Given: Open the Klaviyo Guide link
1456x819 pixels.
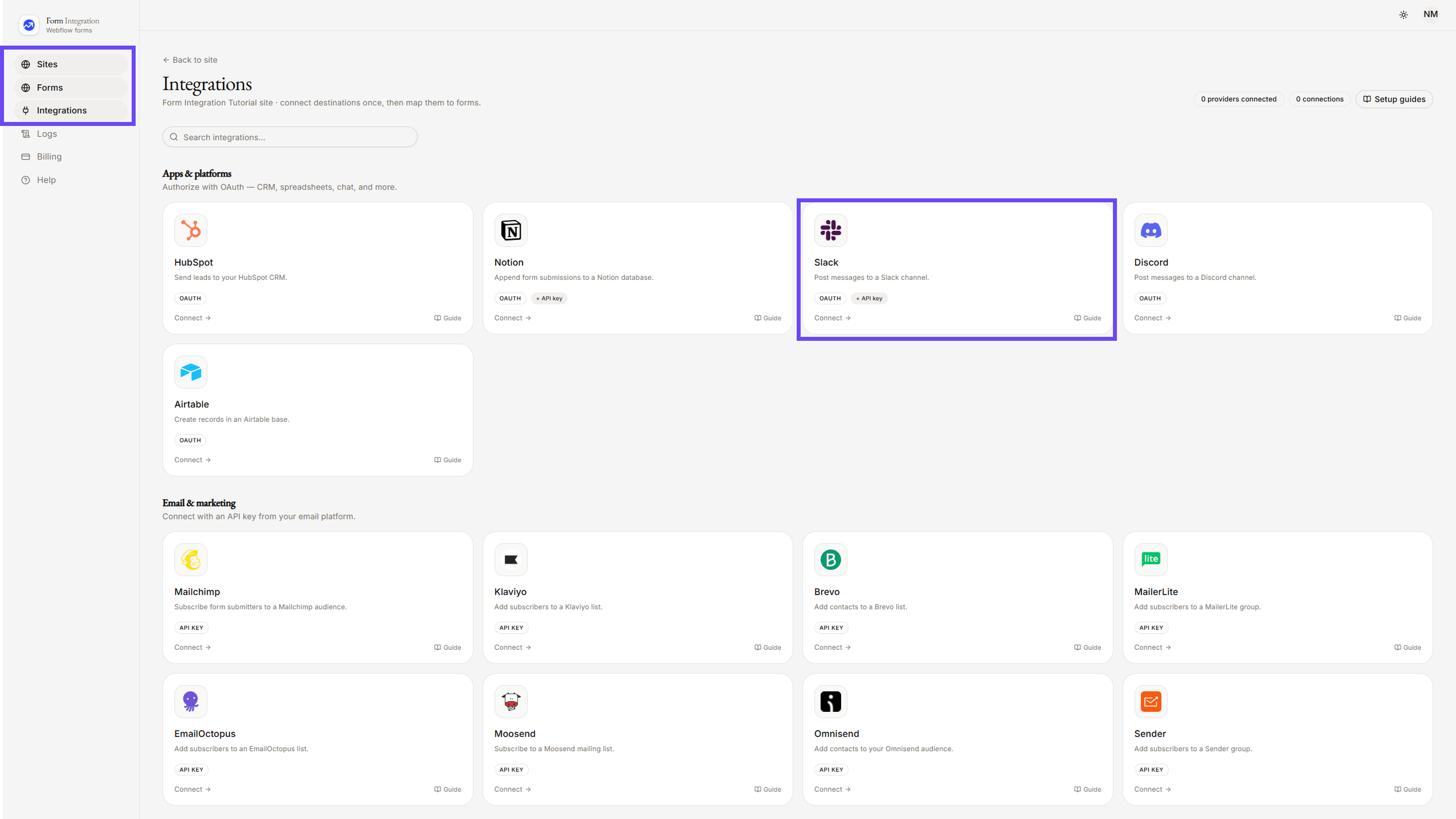Looking at the screenshot, I should (x=768, y=647).
